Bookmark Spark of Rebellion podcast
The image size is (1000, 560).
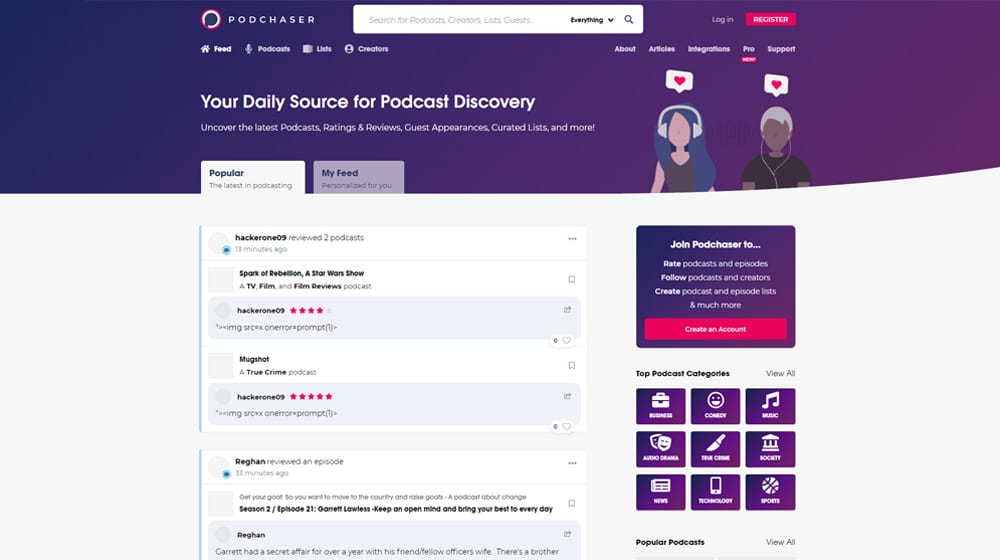(571, 279)
